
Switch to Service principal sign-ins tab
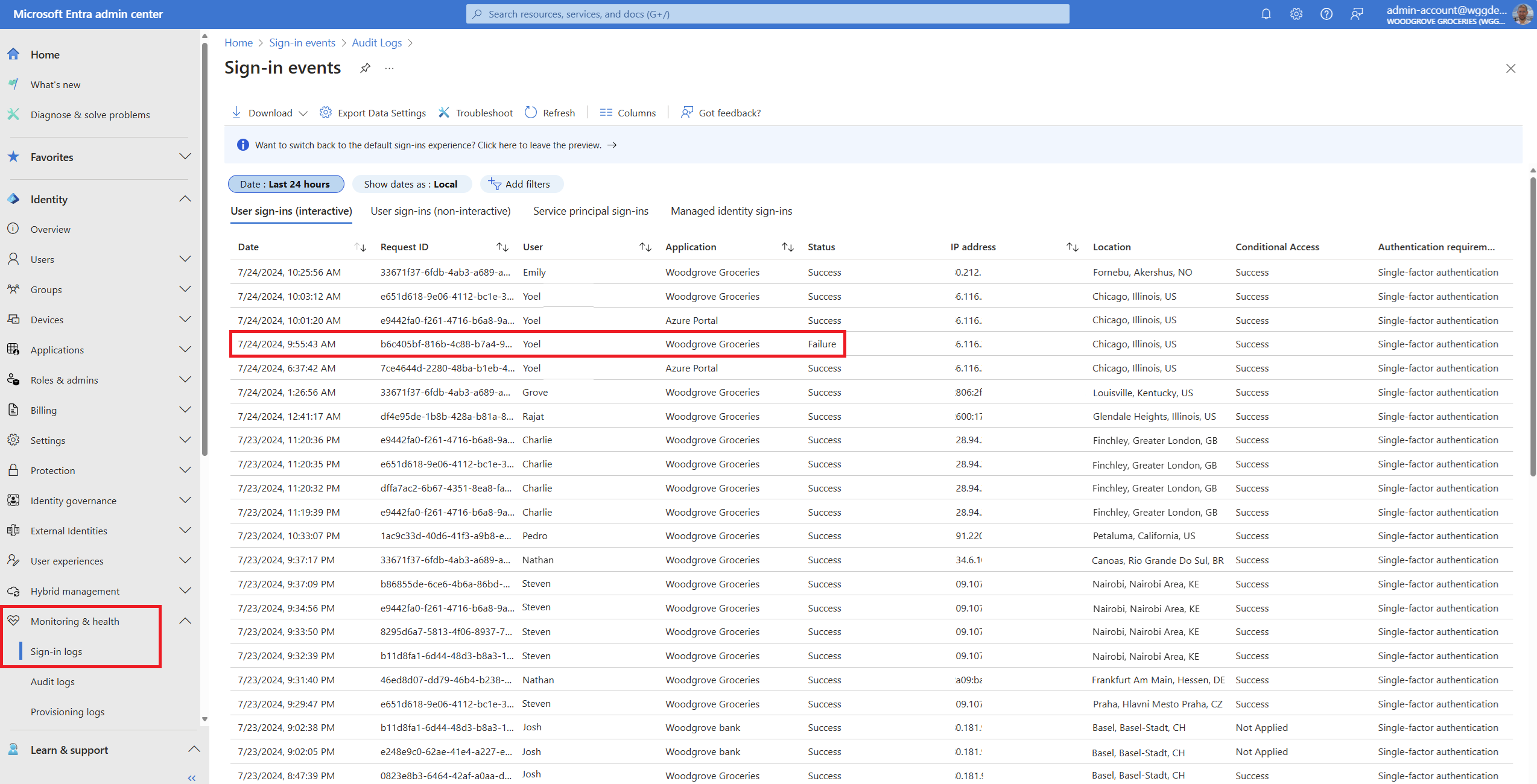(591, 211)
